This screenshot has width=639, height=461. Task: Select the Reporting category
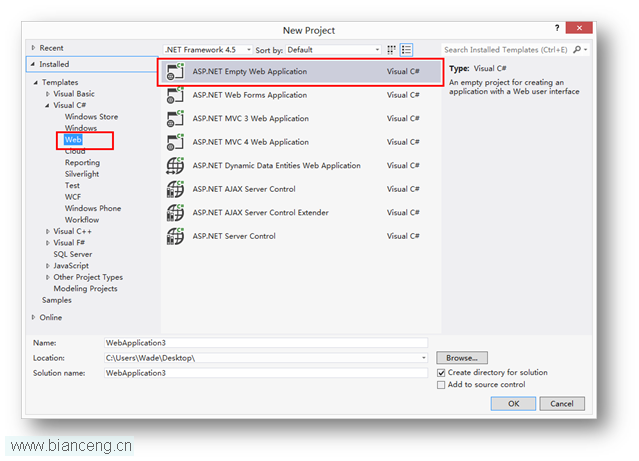[82, 163]
